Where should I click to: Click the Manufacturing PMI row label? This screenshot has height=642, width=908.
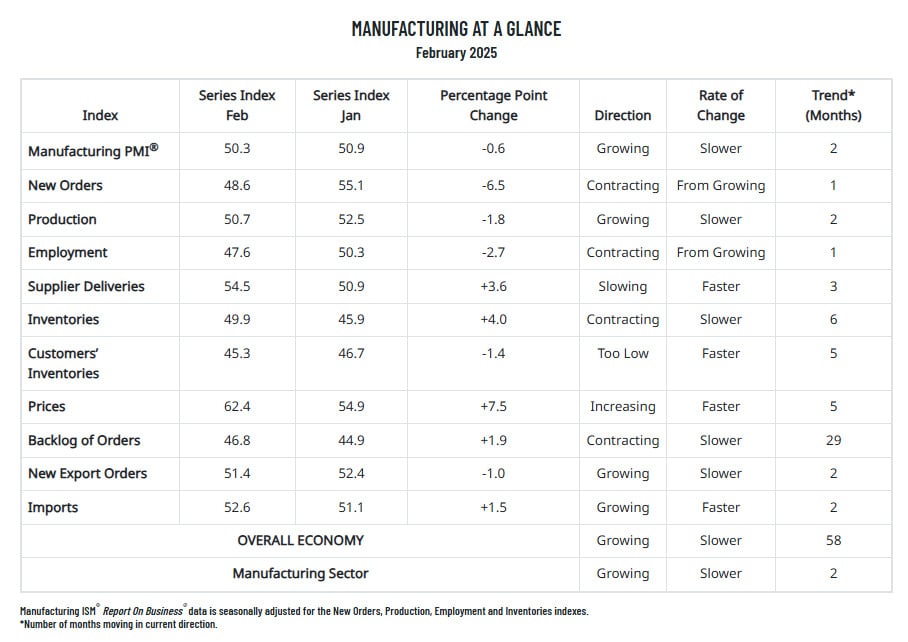(93, 151)
